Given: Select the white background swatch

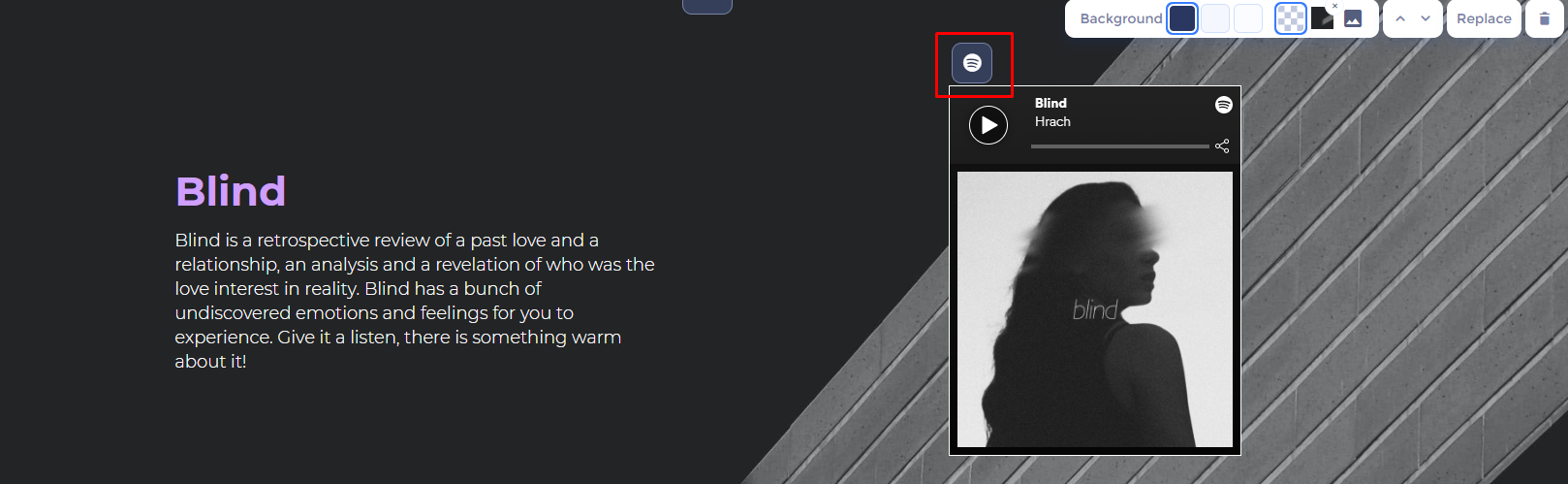Looking at the screenshot, I should tap(1248, 18).
